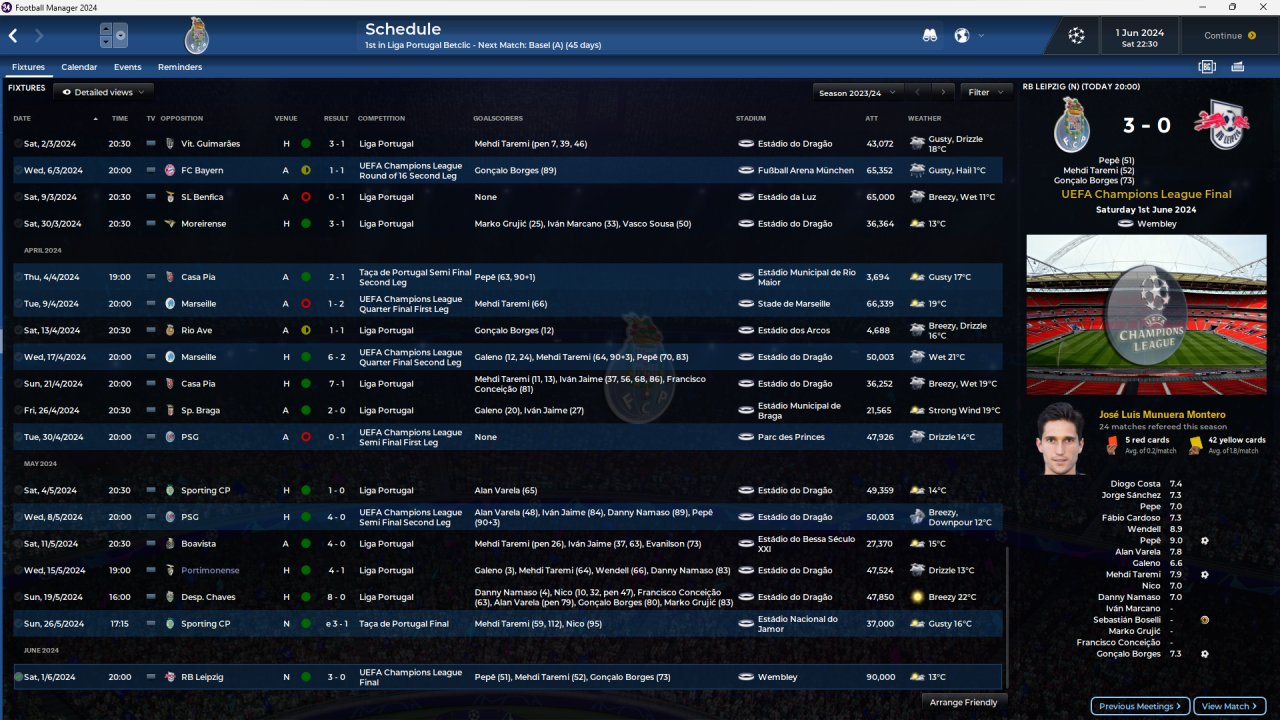1280x720 pixels.
Task: Open navigation history dropdown arrow
Action: (121, 36)
